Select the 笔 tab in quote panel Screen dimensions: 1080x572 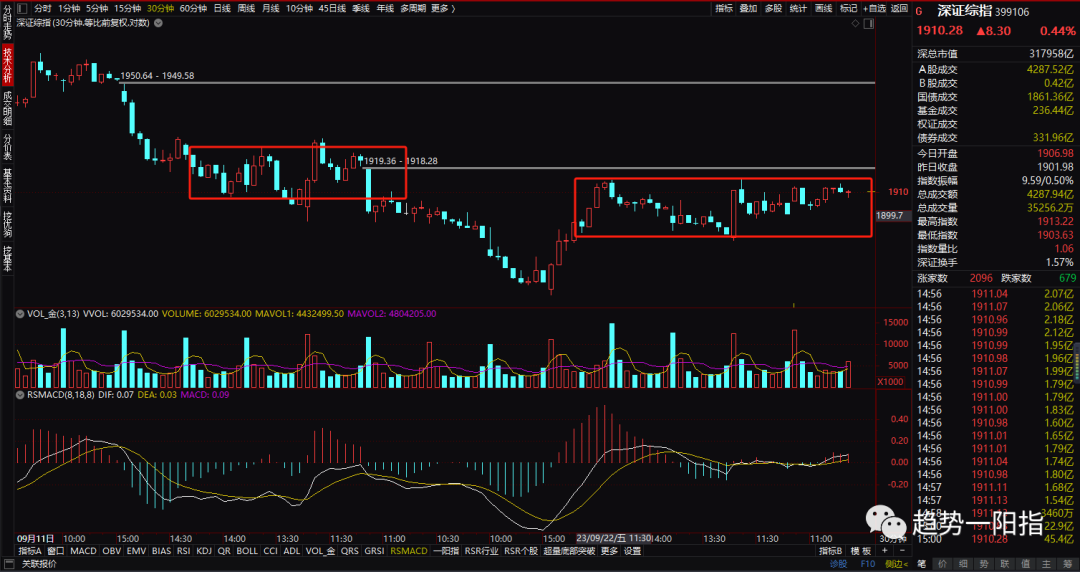click(x=922, y=564)
